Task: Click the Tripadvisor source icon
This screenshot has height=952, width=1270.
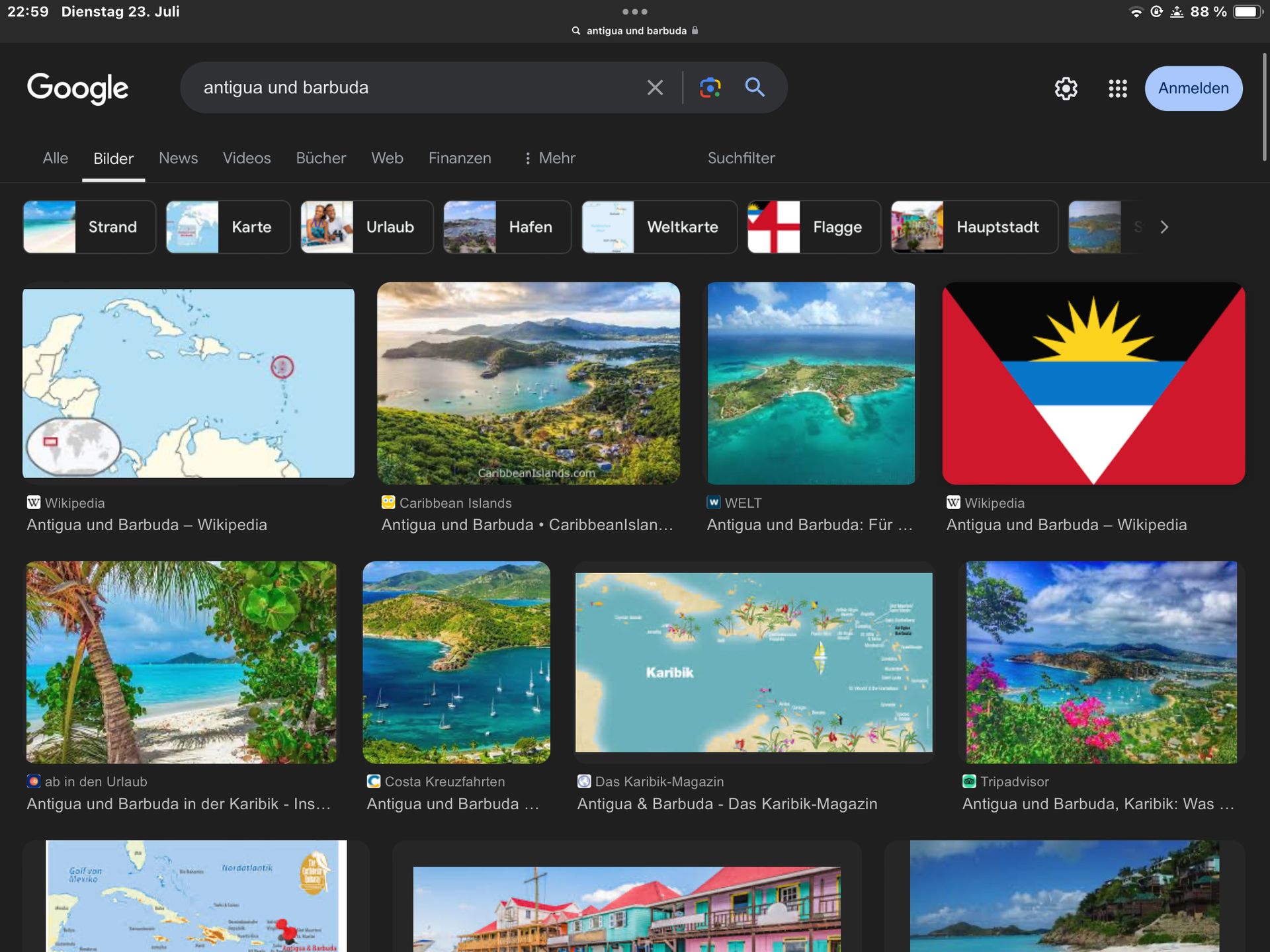Action: point(969,781)
